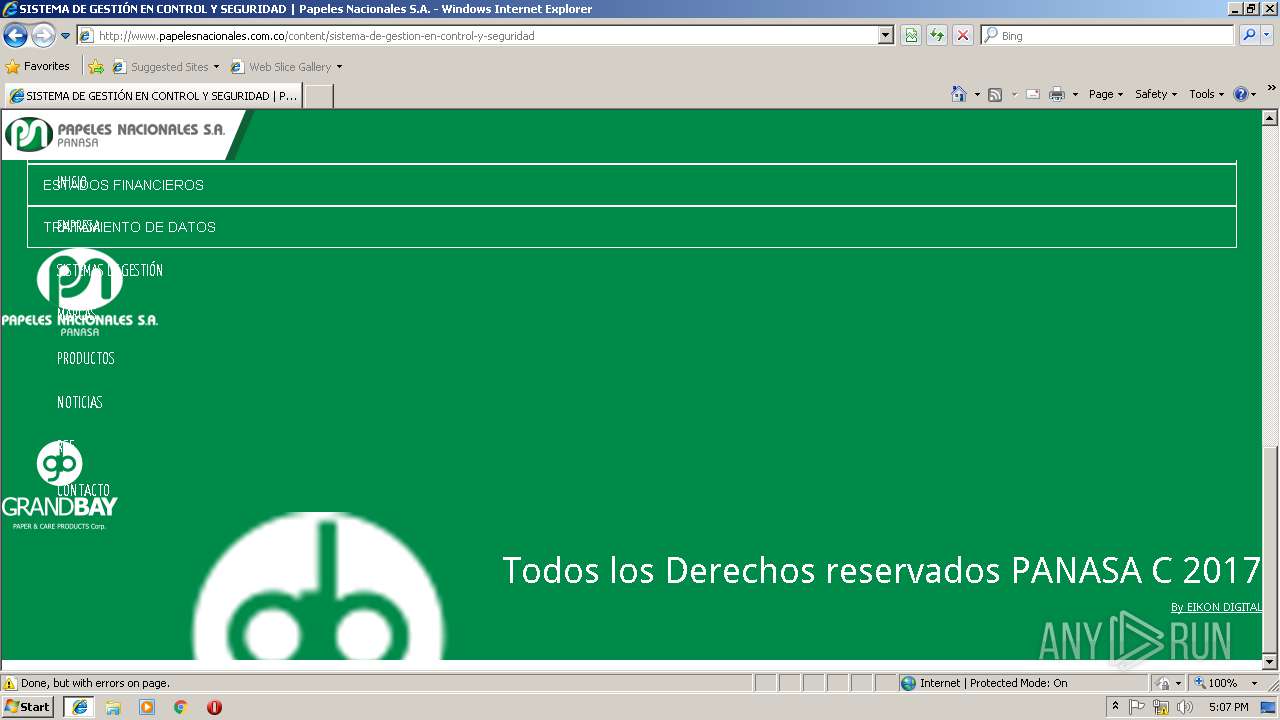Screen dimensions: 1280x720
Task: Click the network tray icon
Action: point(1161,707)
